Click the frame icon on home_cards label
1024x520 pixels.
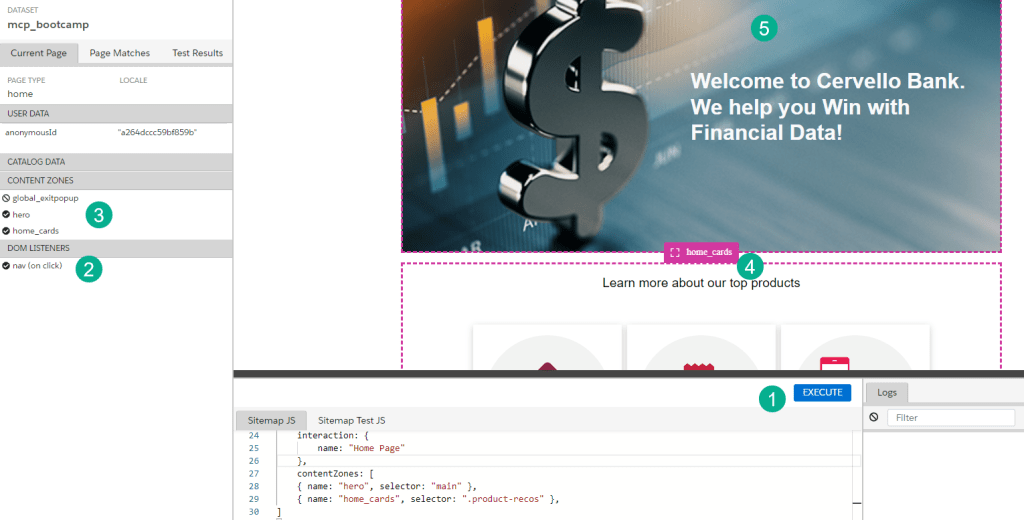(676, 252)
